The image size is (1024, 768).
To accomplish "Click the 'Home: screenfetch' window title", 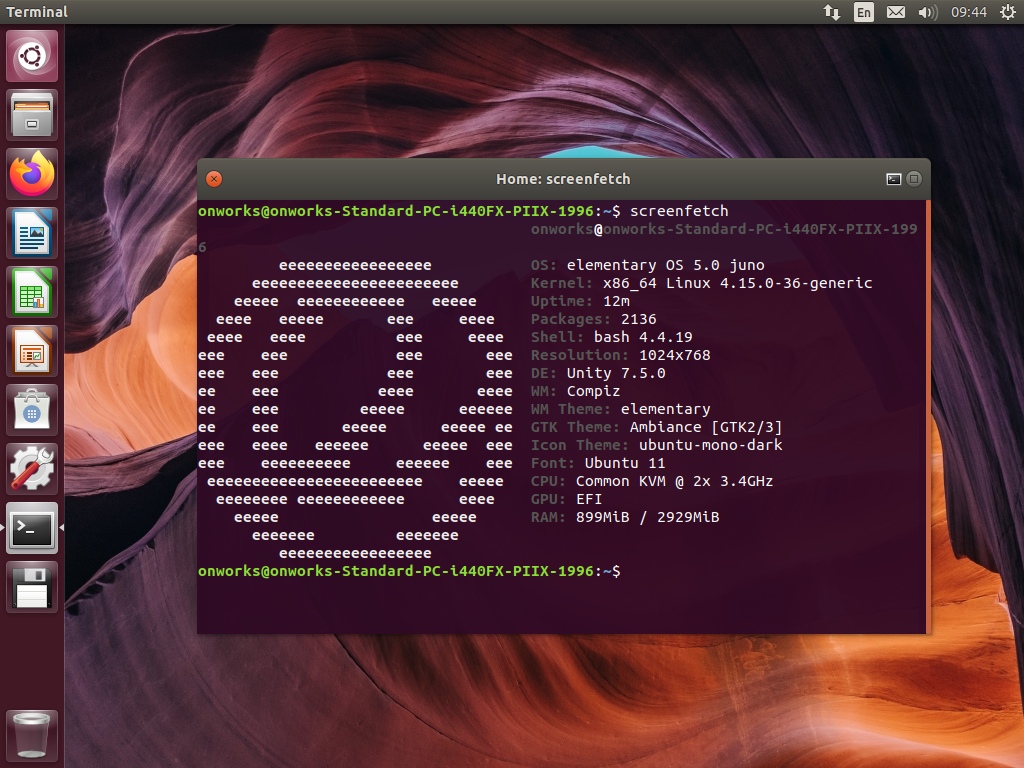I will (563, 179).
